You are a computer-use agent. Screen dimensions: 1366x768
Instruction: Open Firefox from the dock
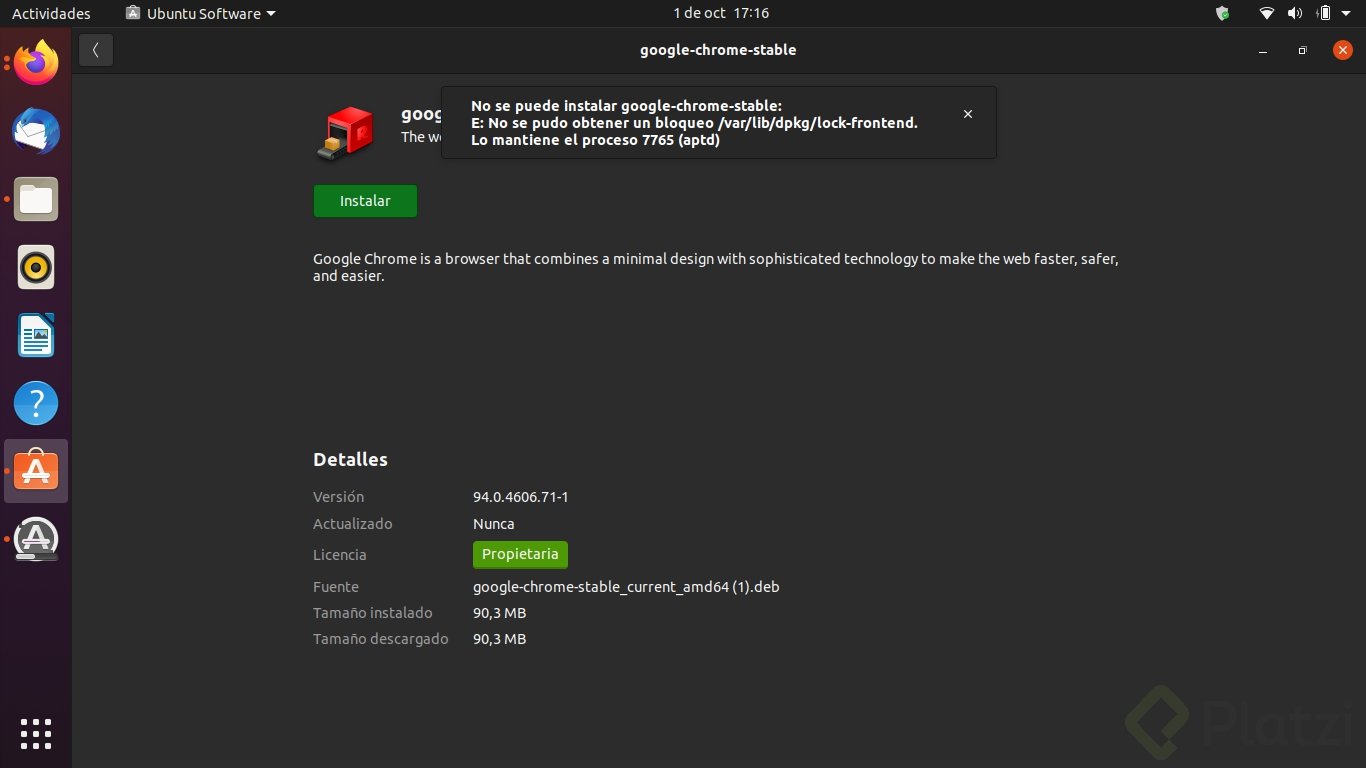pos(36,64)
